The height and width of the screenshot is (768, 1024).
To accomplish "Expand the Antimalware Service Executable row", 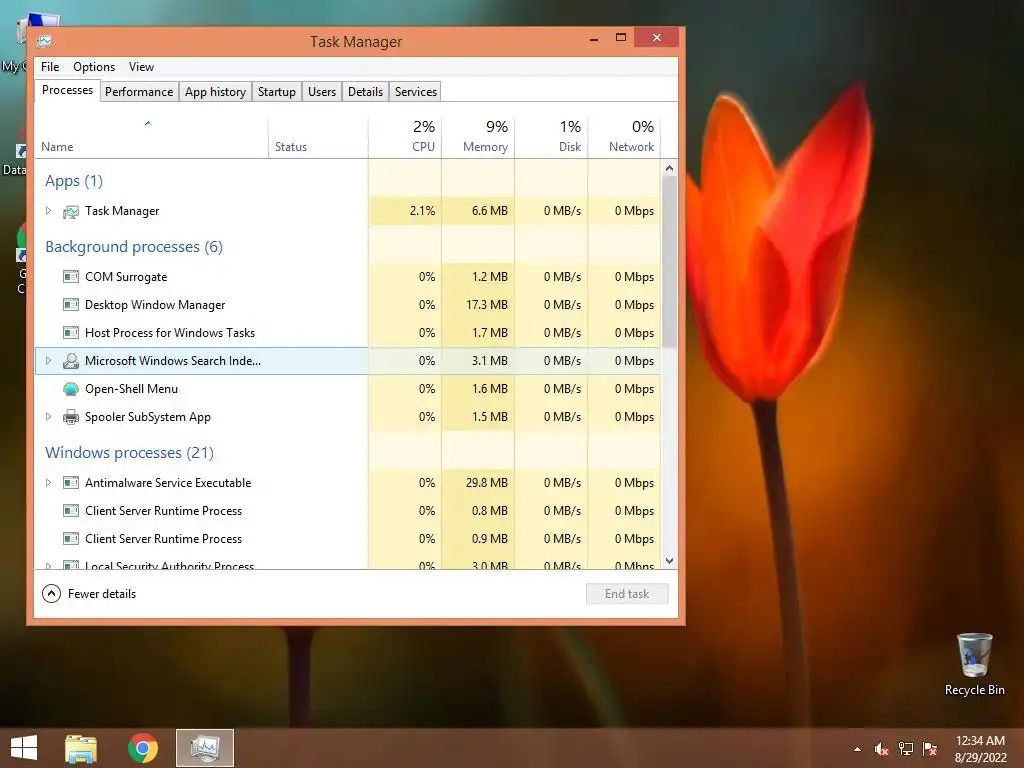I will pos(48,483).
